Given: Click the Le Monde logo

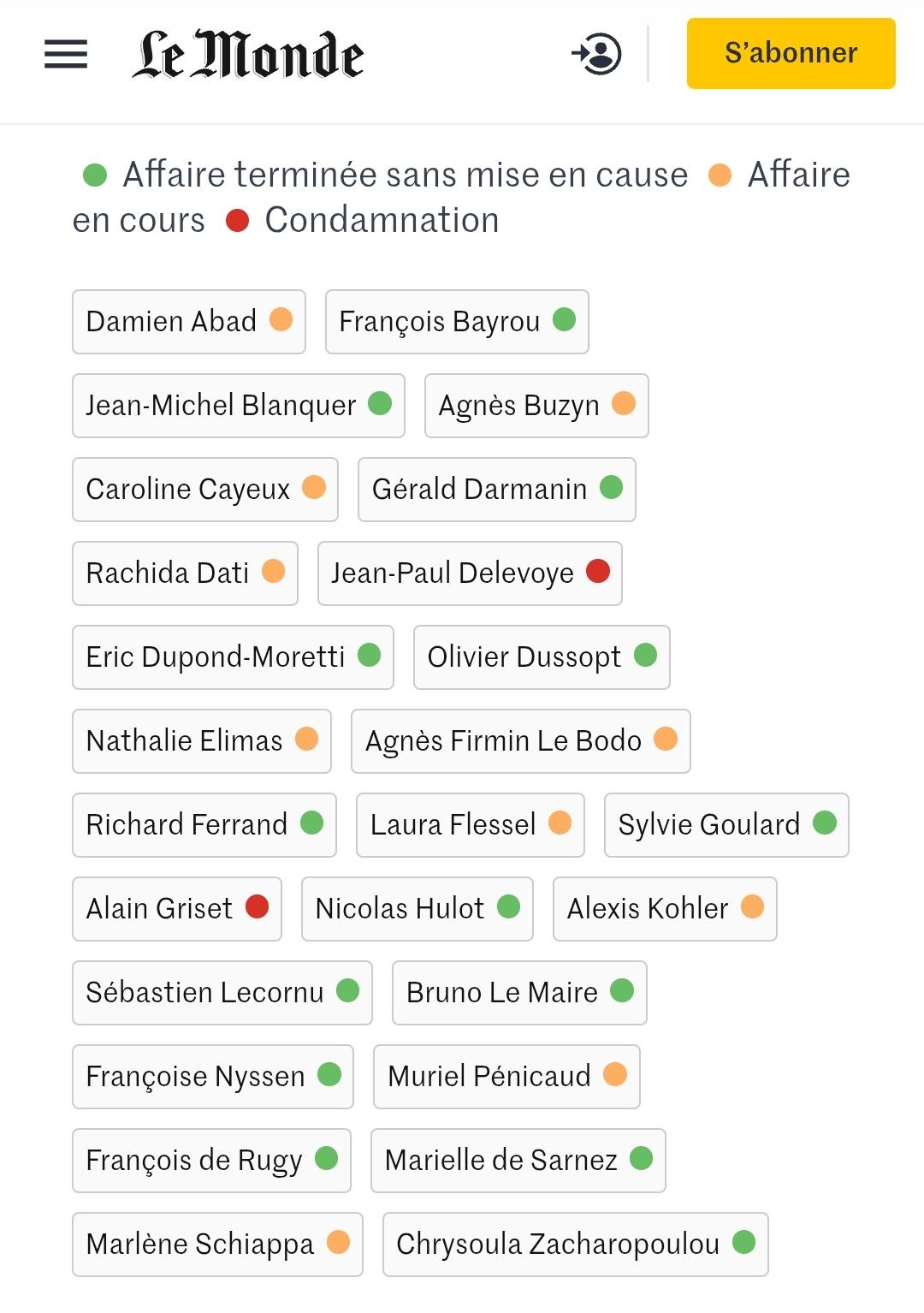Looking at the screenshot, I should coord(248,54).
